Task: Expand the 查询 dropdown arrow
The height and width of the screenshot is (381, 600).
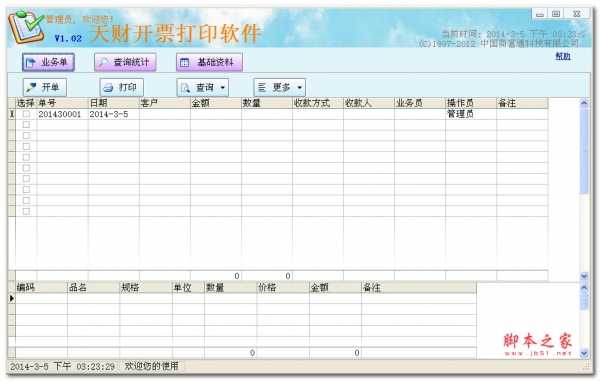Action: tap(223, 88)
